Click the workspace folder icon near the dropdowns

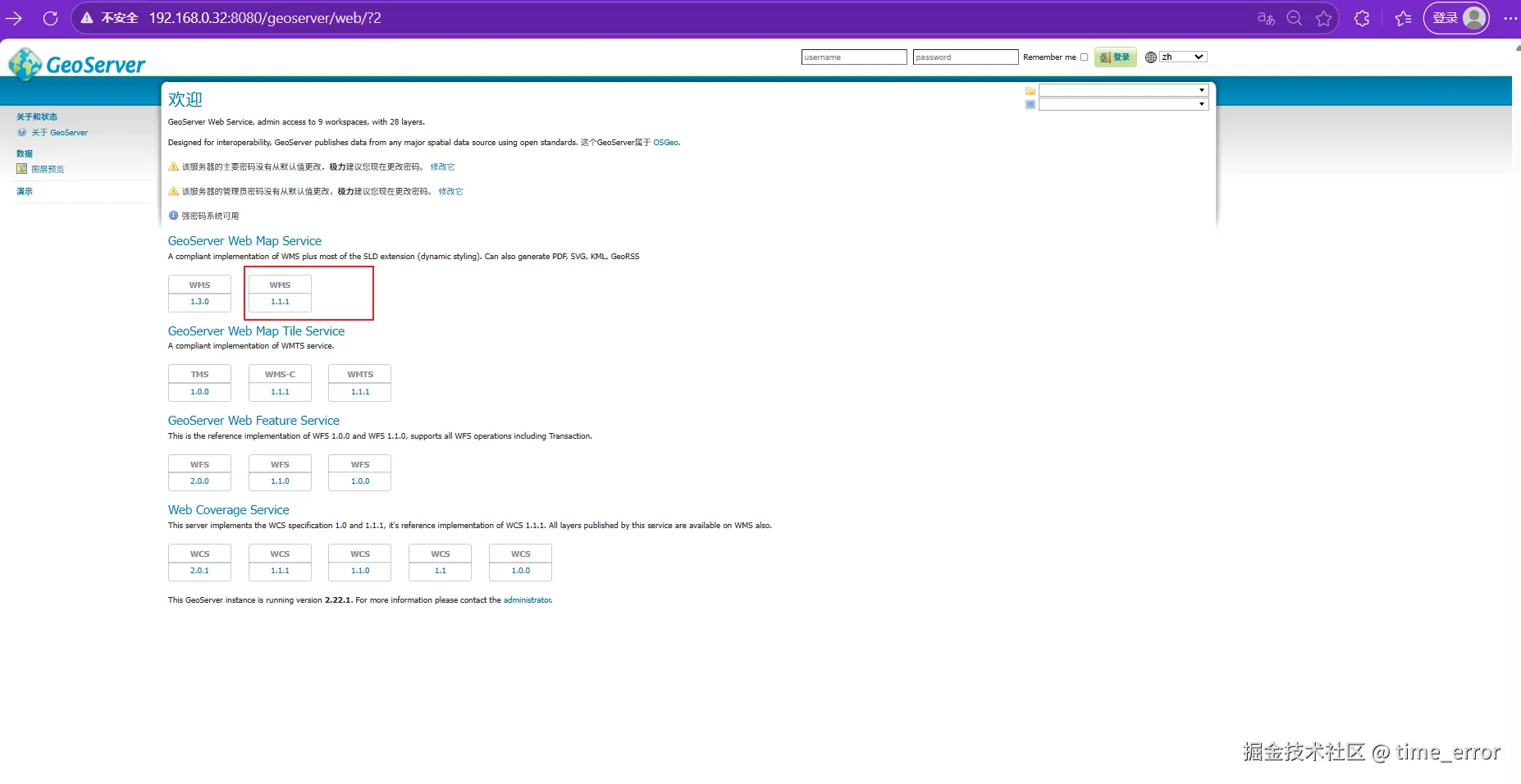pos(1030,91)
